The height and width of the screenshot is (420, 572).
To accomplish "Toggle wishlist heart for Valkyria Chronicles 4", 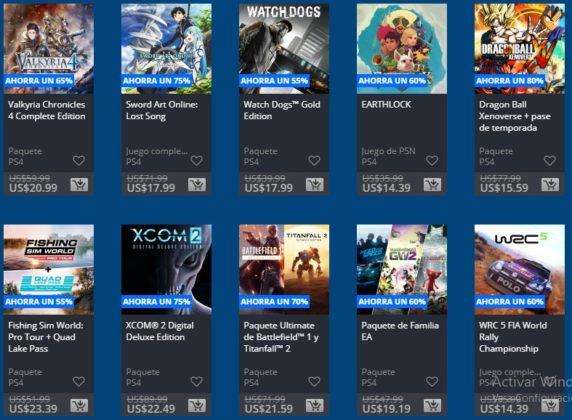I will (x=79, y=161).
